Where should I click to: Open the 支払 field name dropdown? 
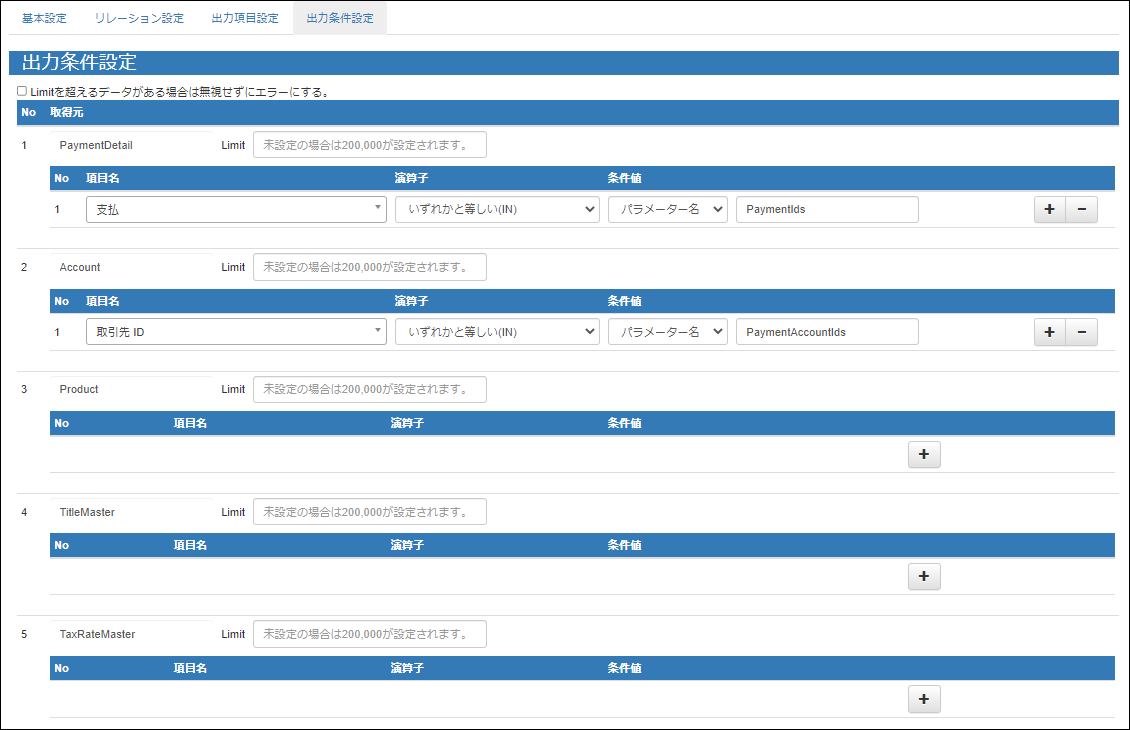pos(236,209)
